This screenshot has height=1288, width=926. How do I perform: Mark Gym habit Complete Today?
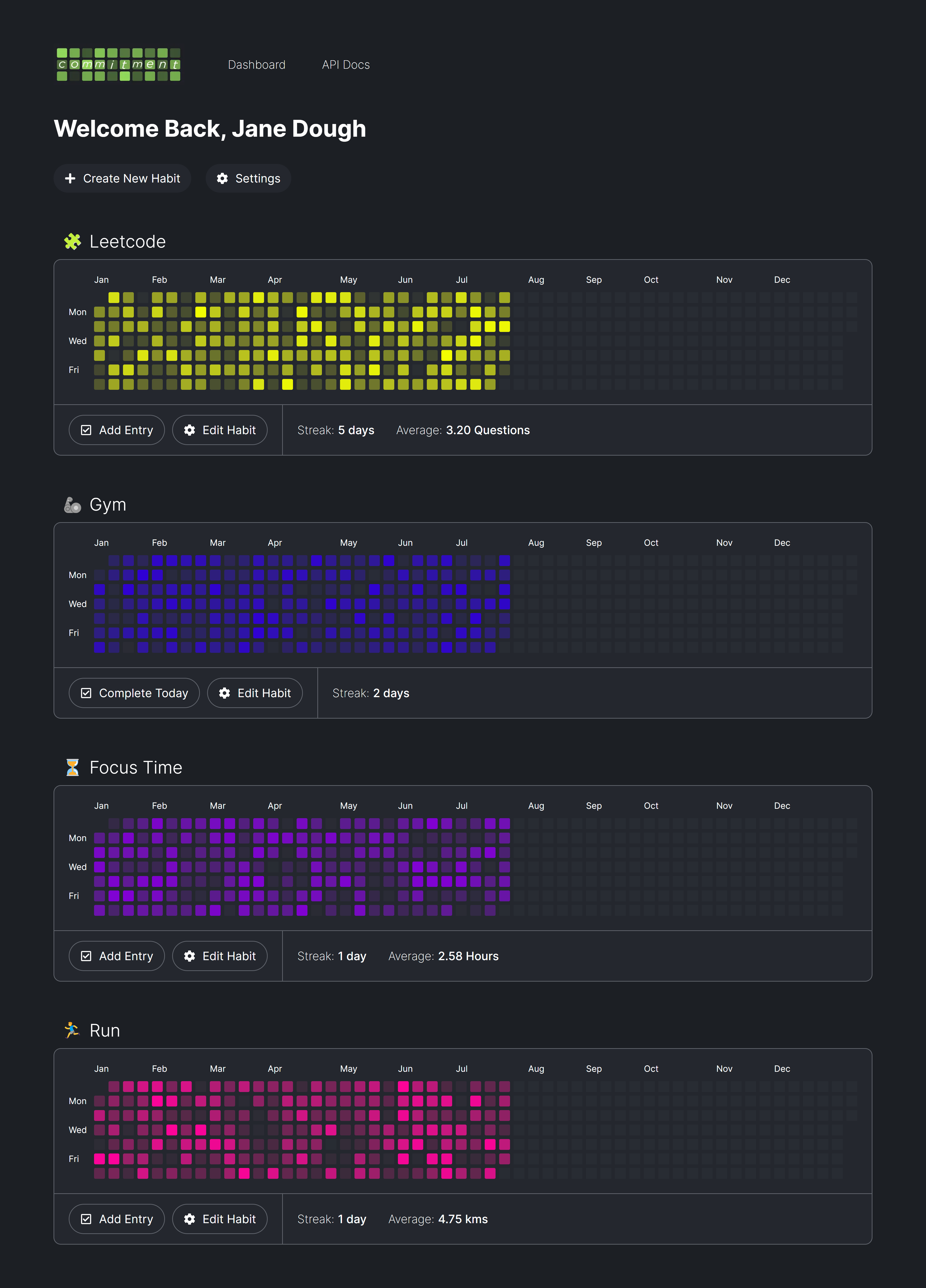pos(134,693)
